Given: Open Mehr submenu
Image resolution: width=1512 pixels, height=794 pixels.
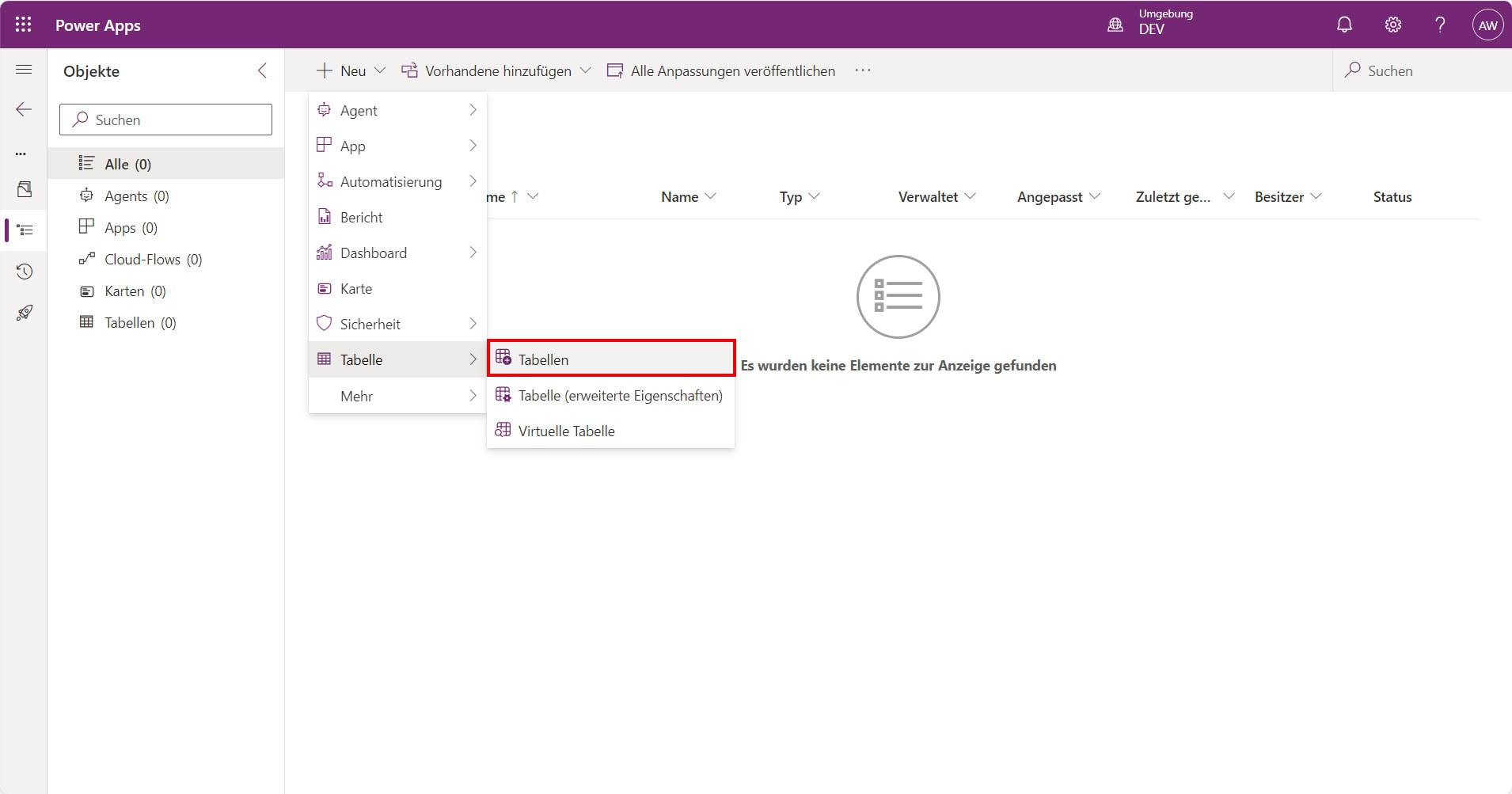Looking at the screenshot, I should pos(397,396).
